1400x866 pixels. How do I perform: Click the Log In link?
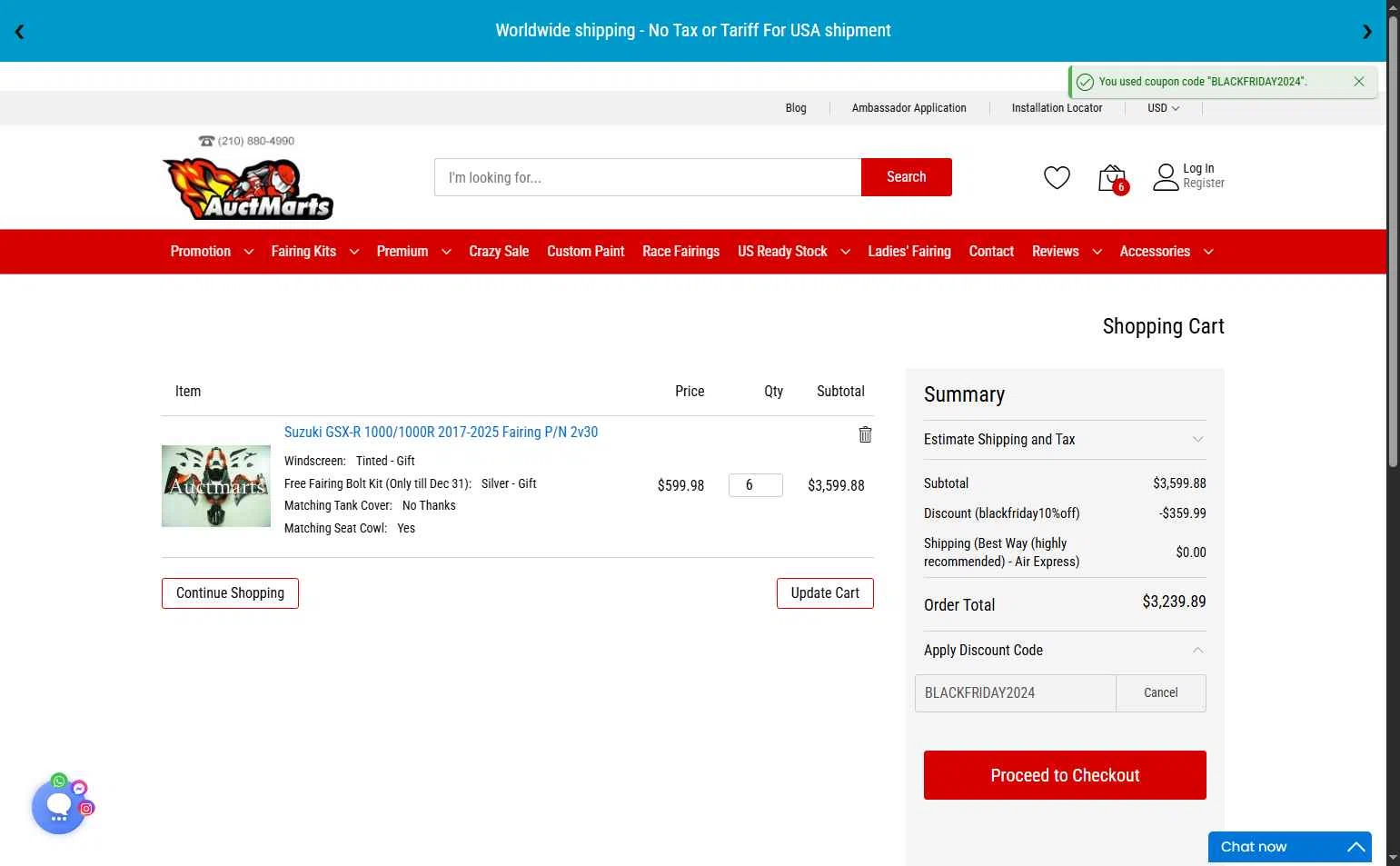tap(1198, 169)
